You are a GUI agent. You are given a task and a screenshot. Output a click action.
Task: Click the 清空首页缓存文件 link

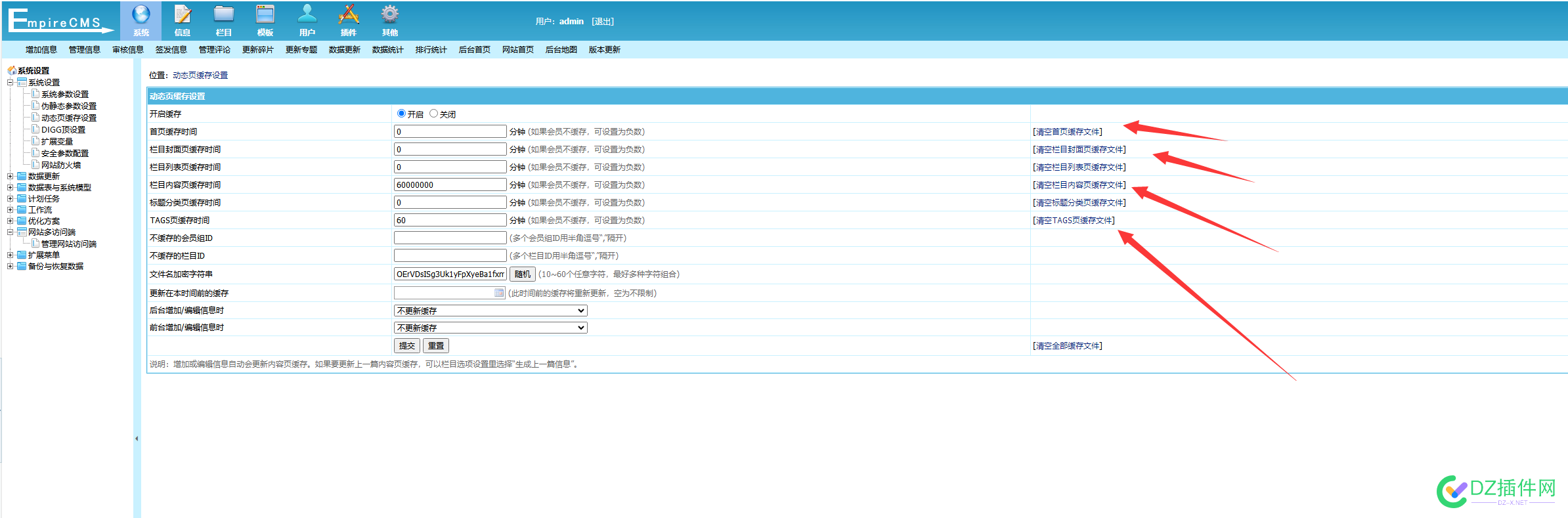(1068, 132)
